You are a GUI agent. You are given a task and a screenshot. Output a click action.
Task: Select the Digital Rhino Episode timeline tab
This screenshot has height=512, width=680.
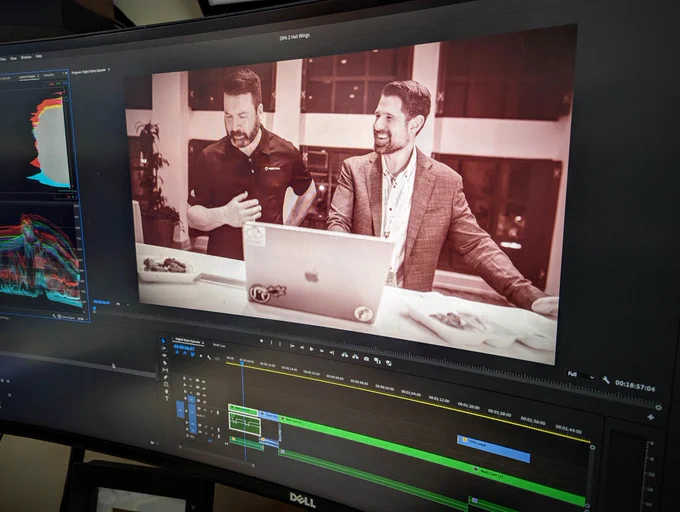(187, 340)
